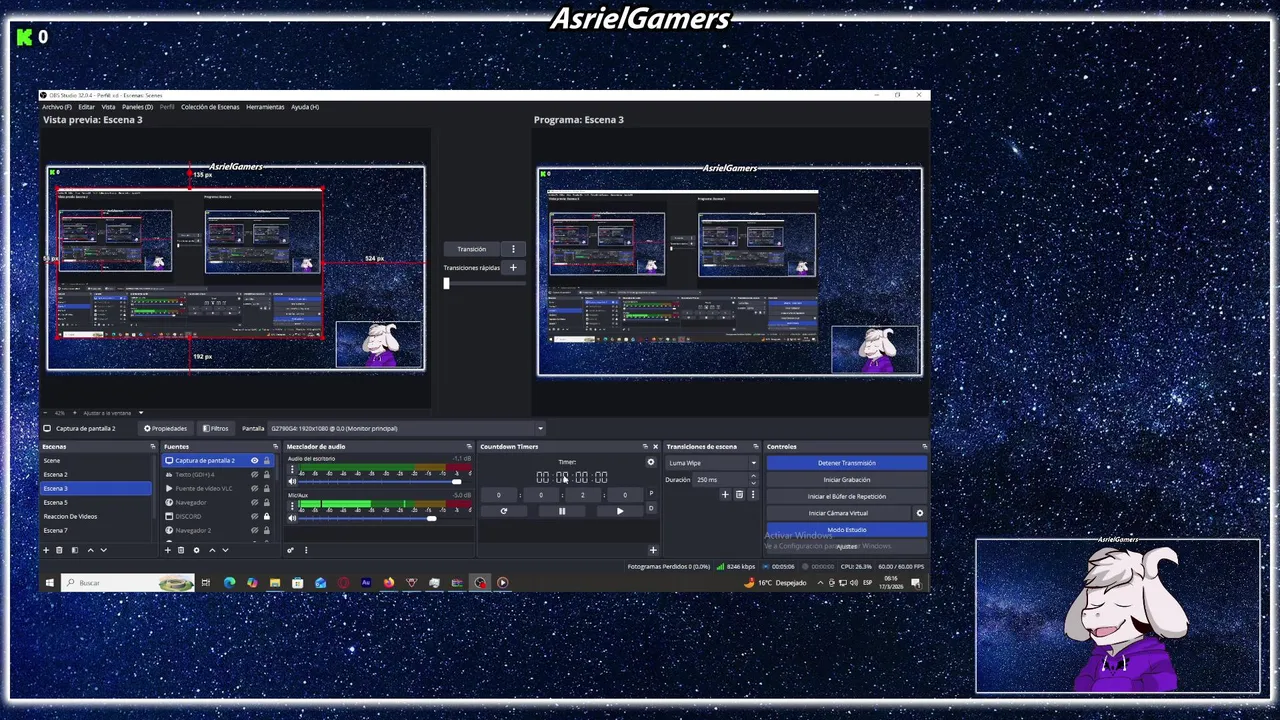Open the Herramientas menu
Viewport: 1280px width, 720px height.
265,107
